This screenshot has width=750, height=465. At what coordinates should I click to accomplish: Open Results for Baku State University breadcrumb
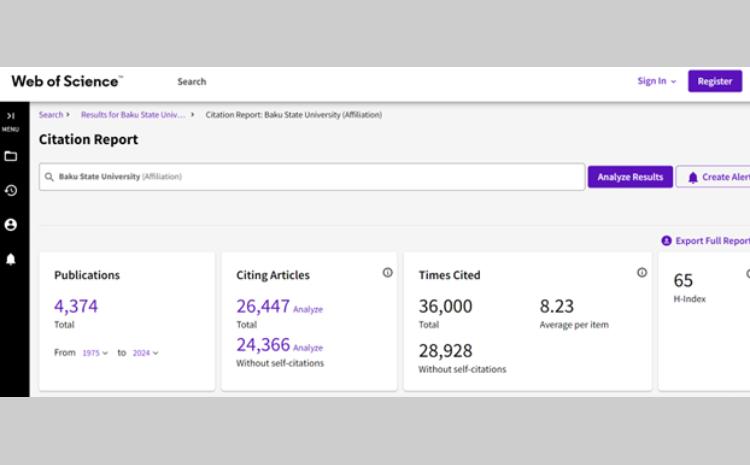(133, 115)
